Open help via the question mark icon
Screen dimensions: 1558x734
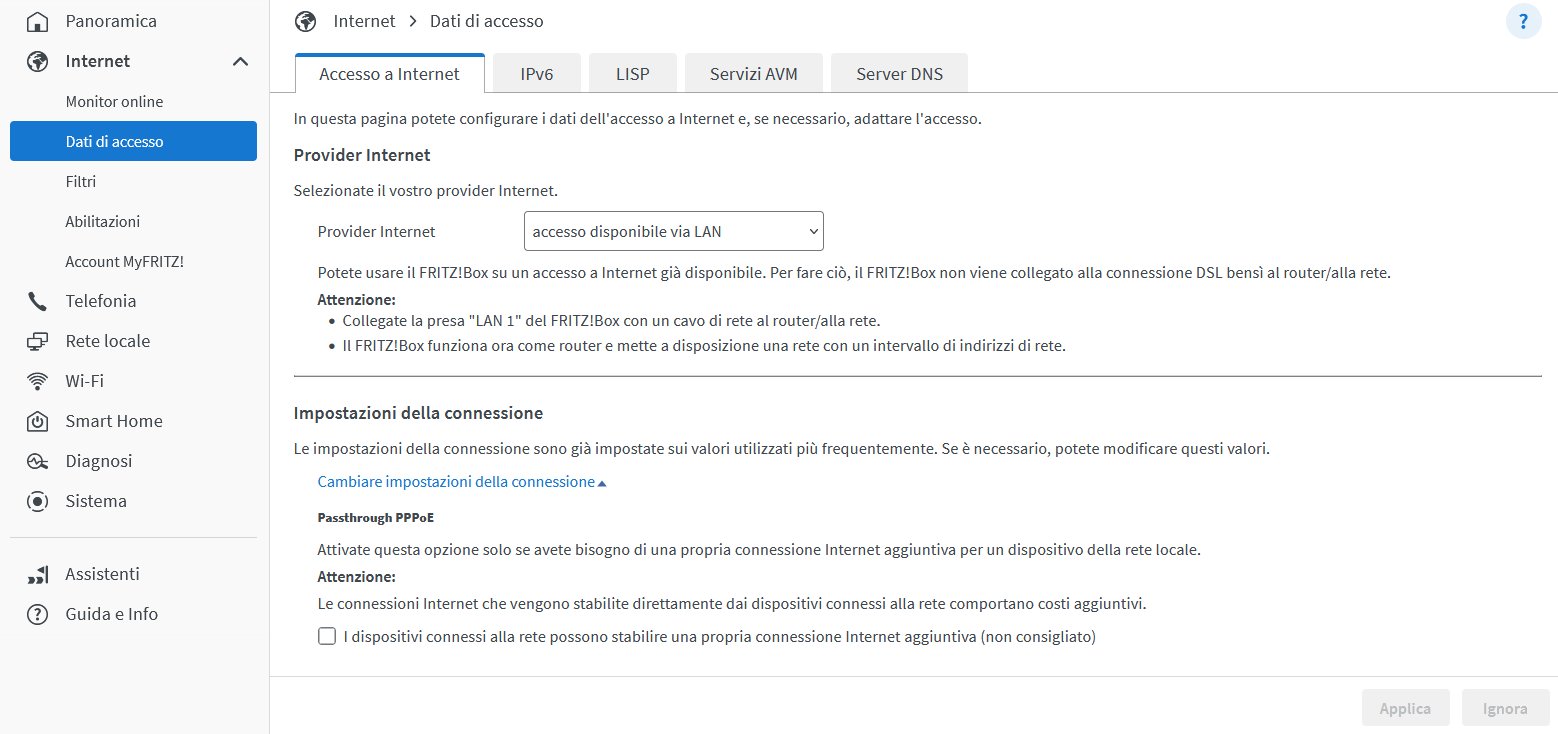(x=1523, y=22)
